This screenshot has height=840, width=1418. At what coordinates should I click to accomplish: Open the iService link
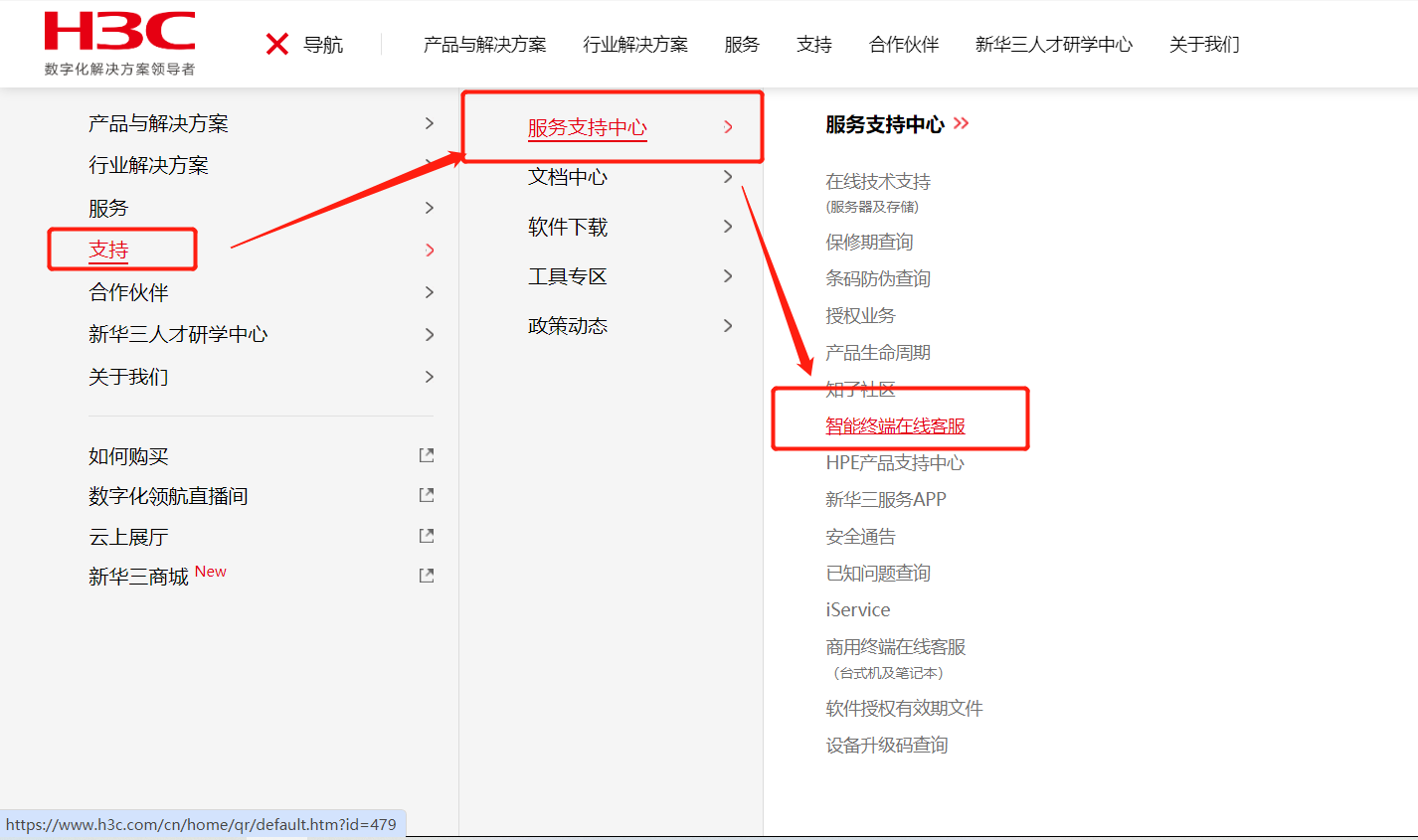pyautogui.click(x=858, y=610)
